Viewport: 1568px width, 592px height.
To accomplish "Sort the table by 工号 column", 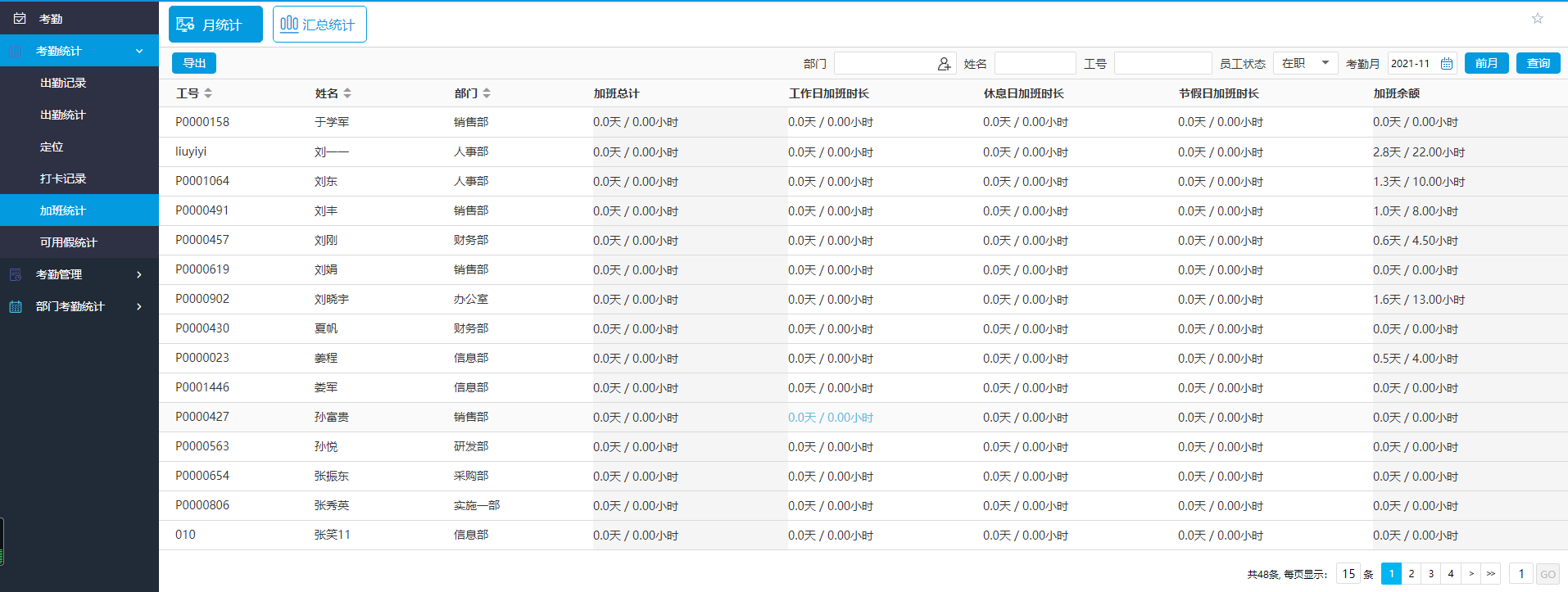I will [x=208, y=93].
